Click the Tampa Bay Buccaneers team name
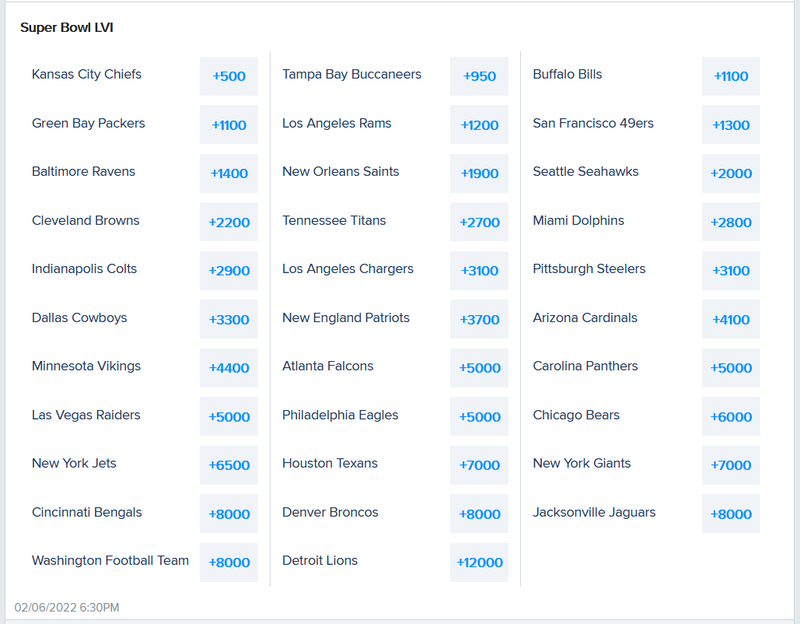 point(352,74)
